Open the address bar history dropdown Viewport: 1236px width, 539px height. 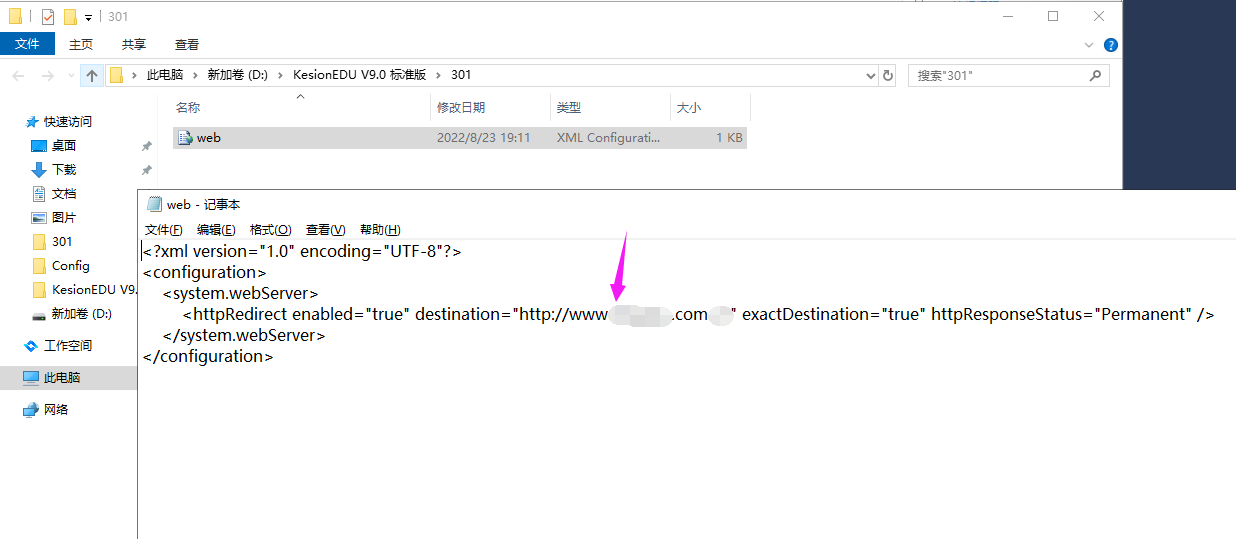click(870, 75)
